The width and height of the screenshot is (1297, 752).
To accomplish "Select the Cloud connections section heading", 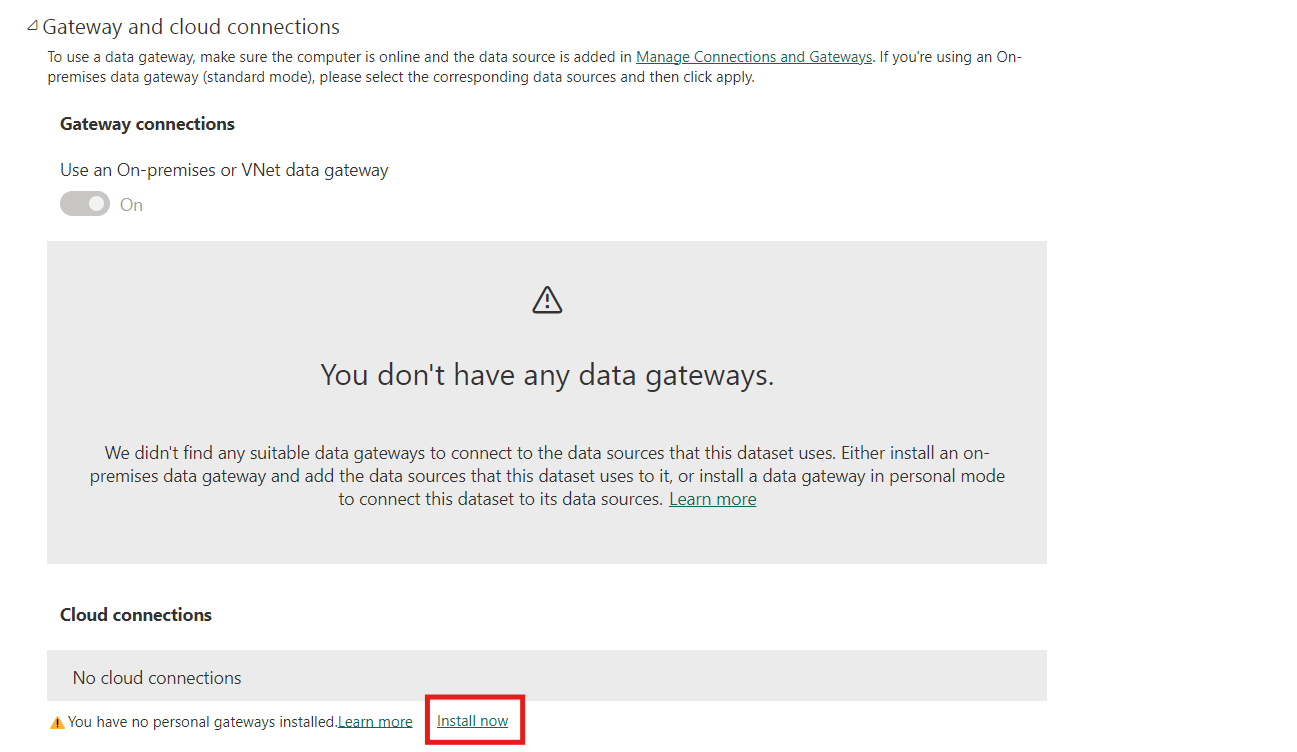I will coord(135,614).
